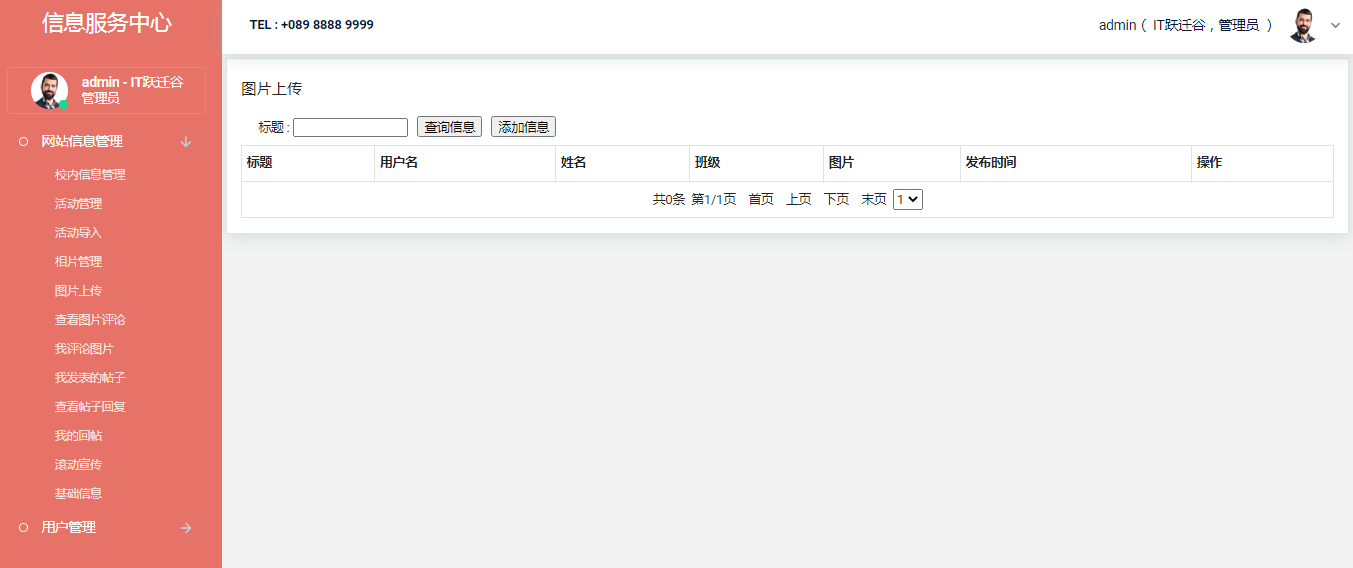Click the admin（IT跃迁谷，管理员）header text

[x=1186, y=25]
